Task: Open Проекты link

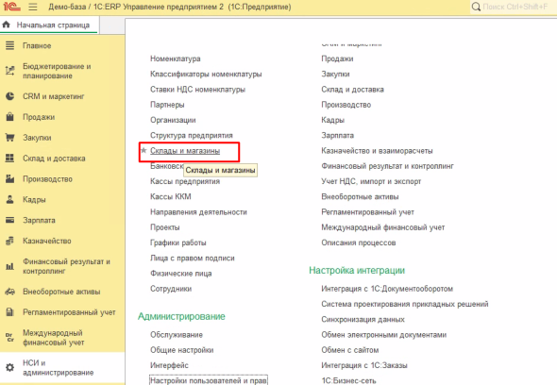Action: point(165,227)
